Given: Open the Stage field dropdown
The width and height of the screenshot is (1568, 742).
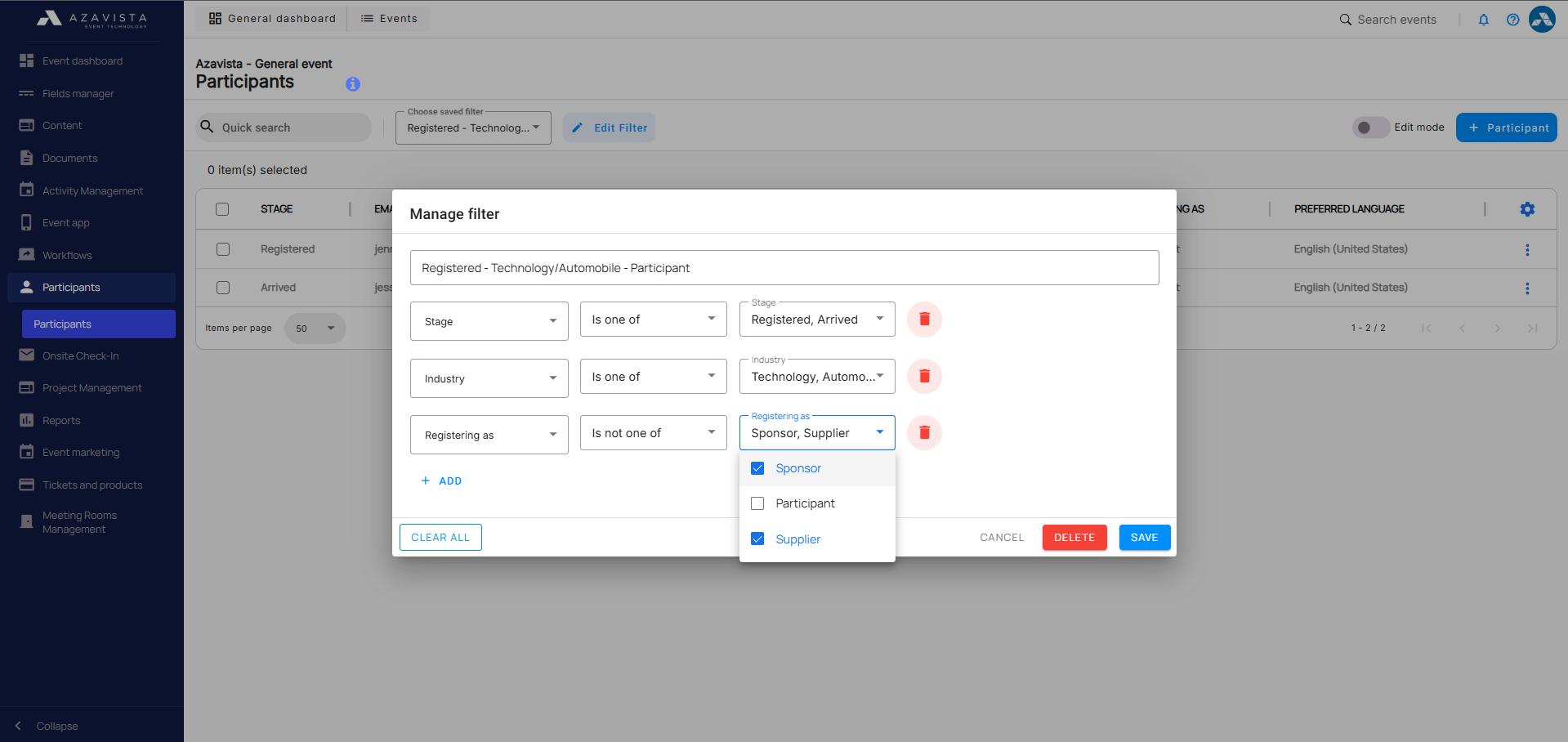Looking at the screenshot, I should tap(489, 321).
